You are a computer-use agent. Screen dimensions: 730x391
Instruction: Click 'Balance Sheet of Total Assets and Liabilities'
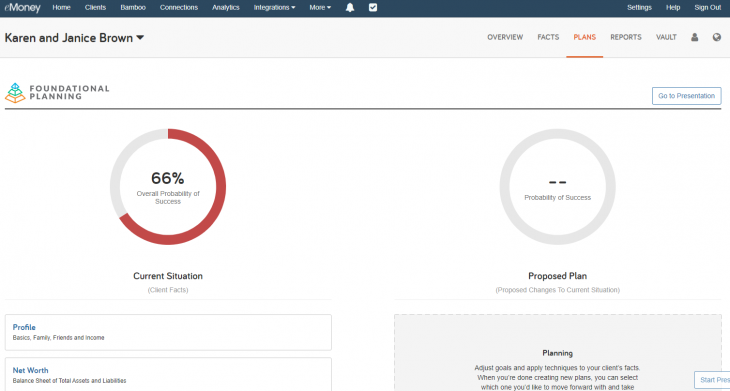tap(69, 381)
